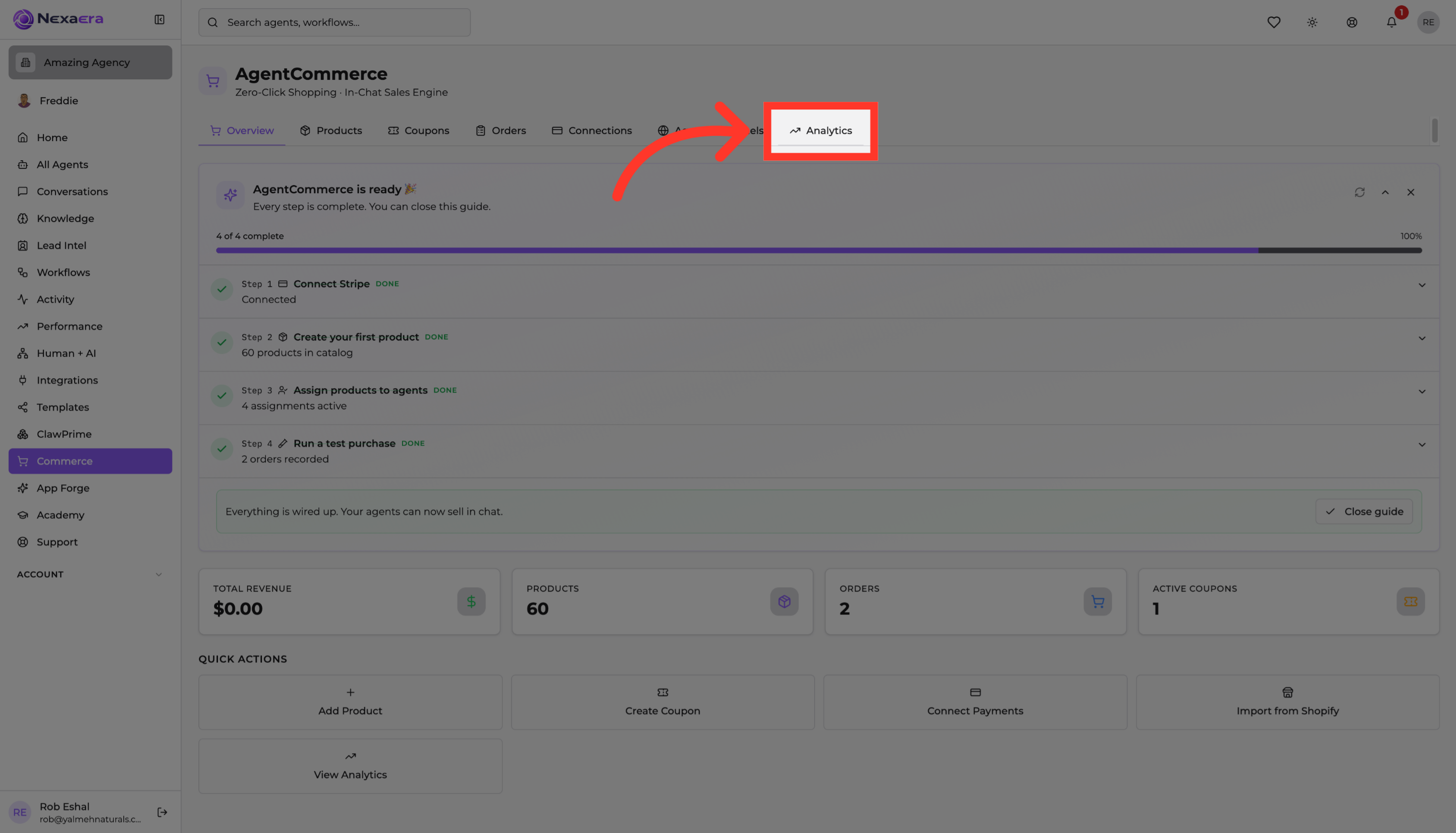Expand the ACCOUNT section
1456x833 pixels.
(90, 574)
